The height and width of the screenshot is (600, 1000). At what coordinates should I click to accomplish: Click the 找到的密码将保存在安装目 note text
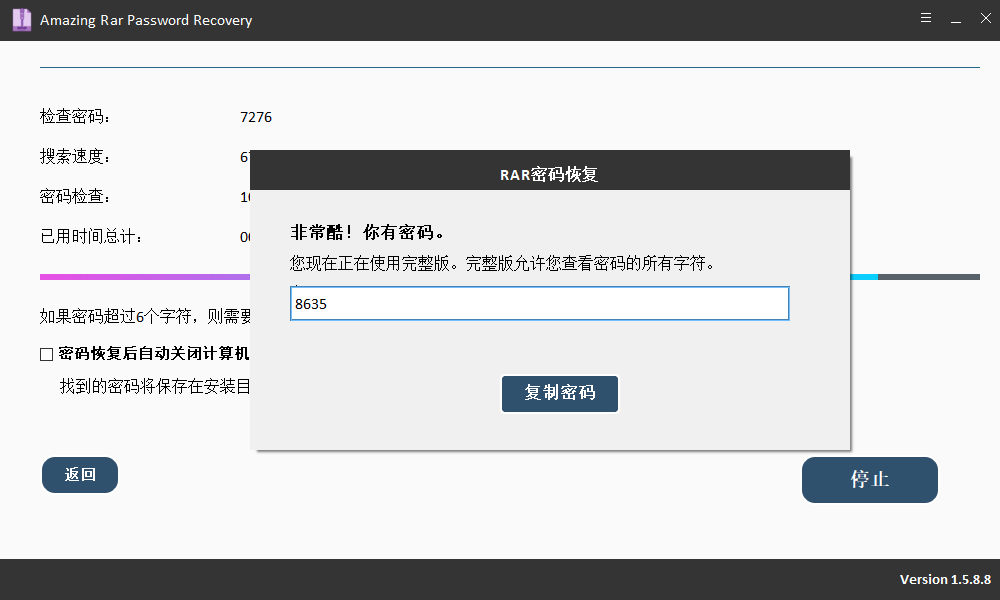[x=155, y=386]
